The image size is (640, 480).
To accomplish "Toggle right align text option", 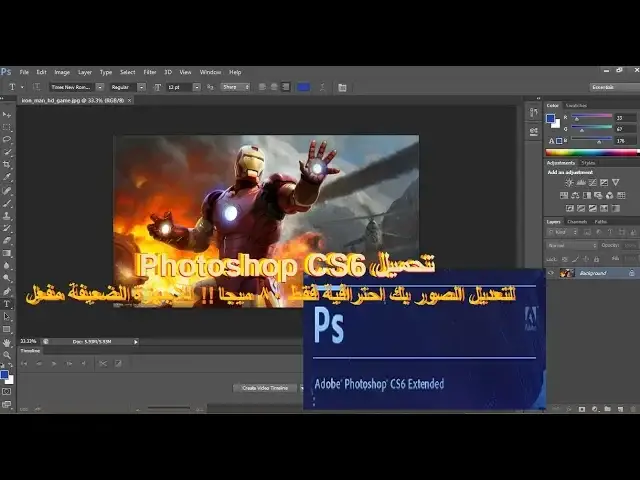I will [286, 87].
